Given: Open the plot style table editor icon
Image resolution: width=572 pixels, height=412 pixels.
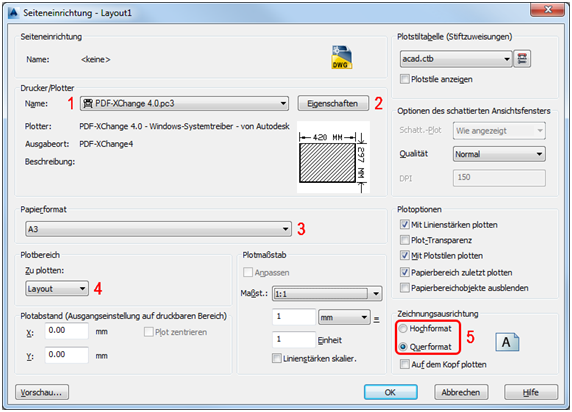Looking at the screenshot, I should (x=522, y=59).
